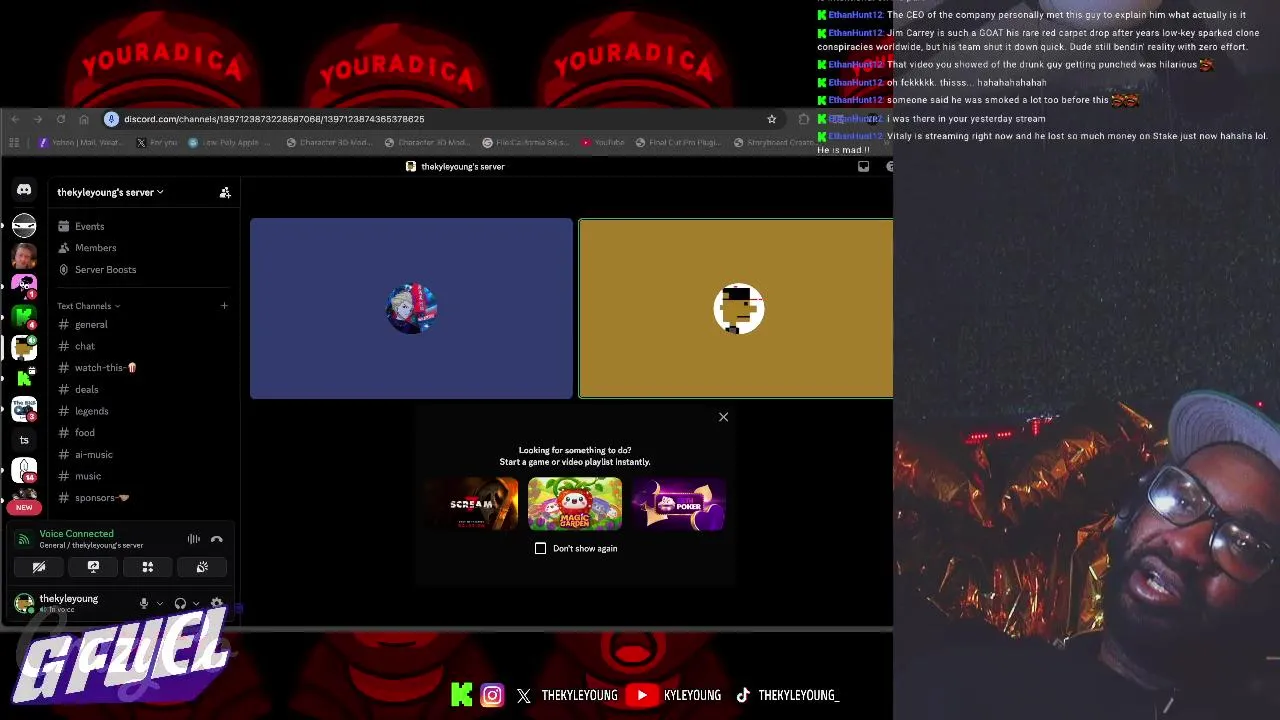Click the red NEW unread indicator
This screenshot has width=1280, height=720.
[x=24, y=507]
